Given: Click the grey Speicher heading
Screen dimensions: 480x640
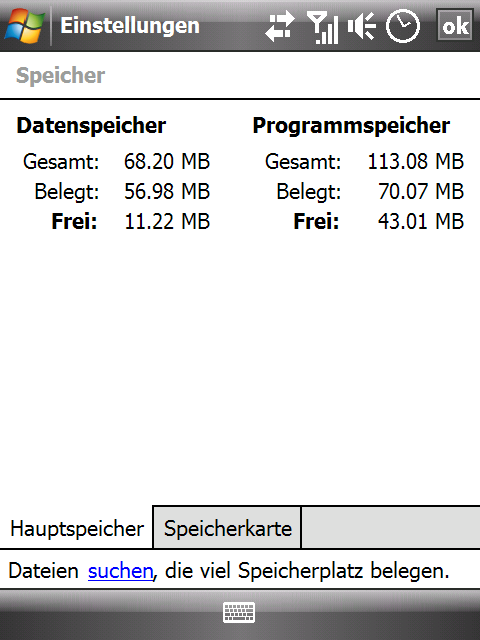Looking at the screenshot, I should [60, 76].
